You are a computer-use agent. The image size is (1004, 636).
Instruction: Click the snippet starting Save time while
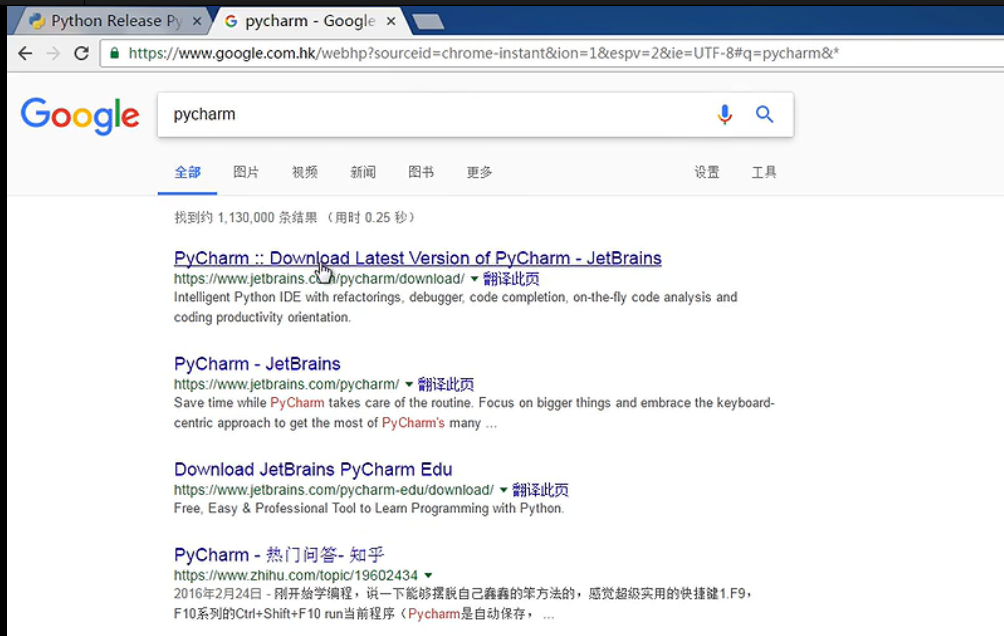[474, 413]
